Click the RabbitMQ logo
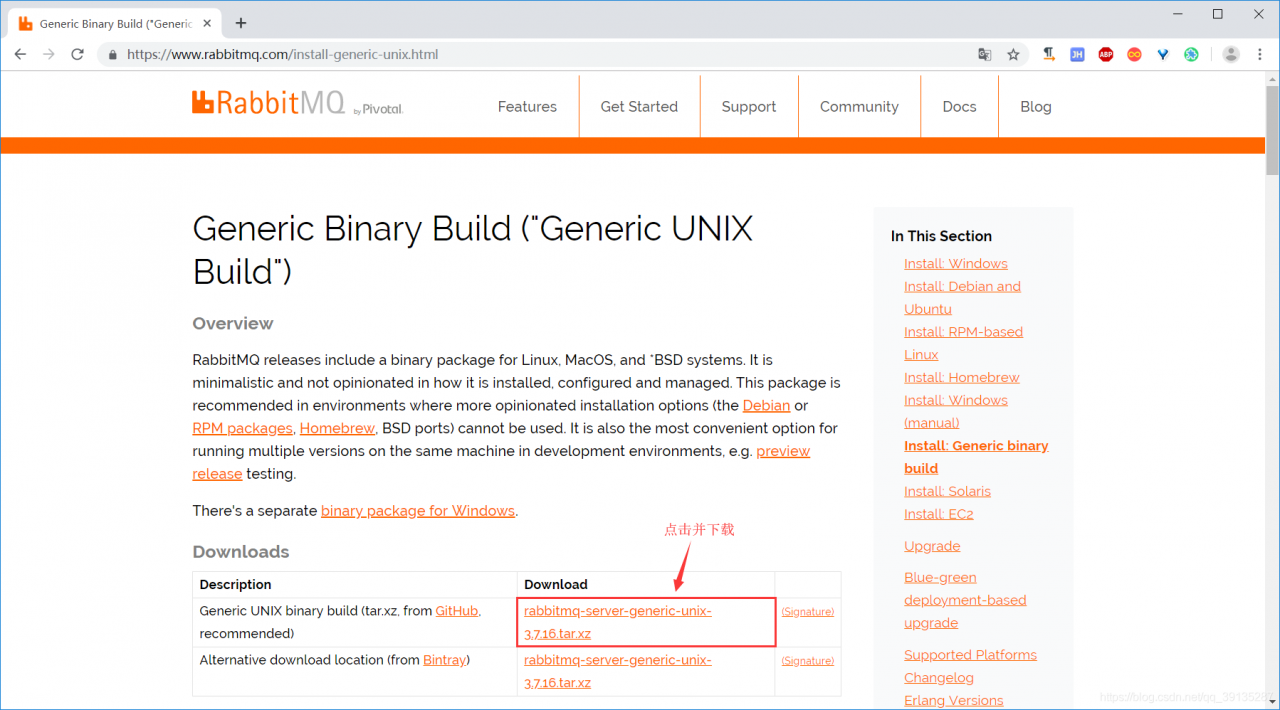 pos(297,103)
